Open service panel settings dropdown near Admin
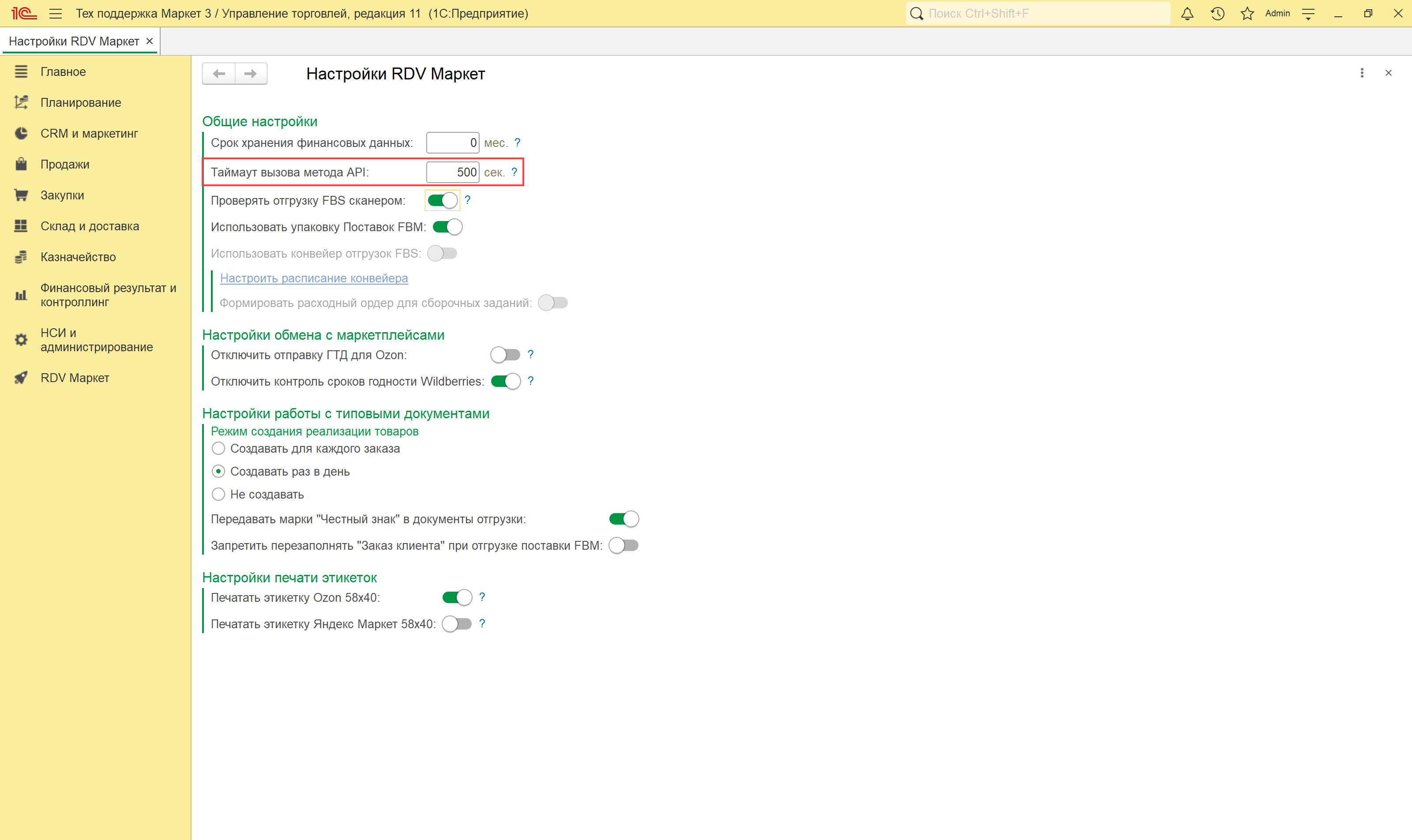This screenshot has height=840, width=1412. tap(1308, 14)
